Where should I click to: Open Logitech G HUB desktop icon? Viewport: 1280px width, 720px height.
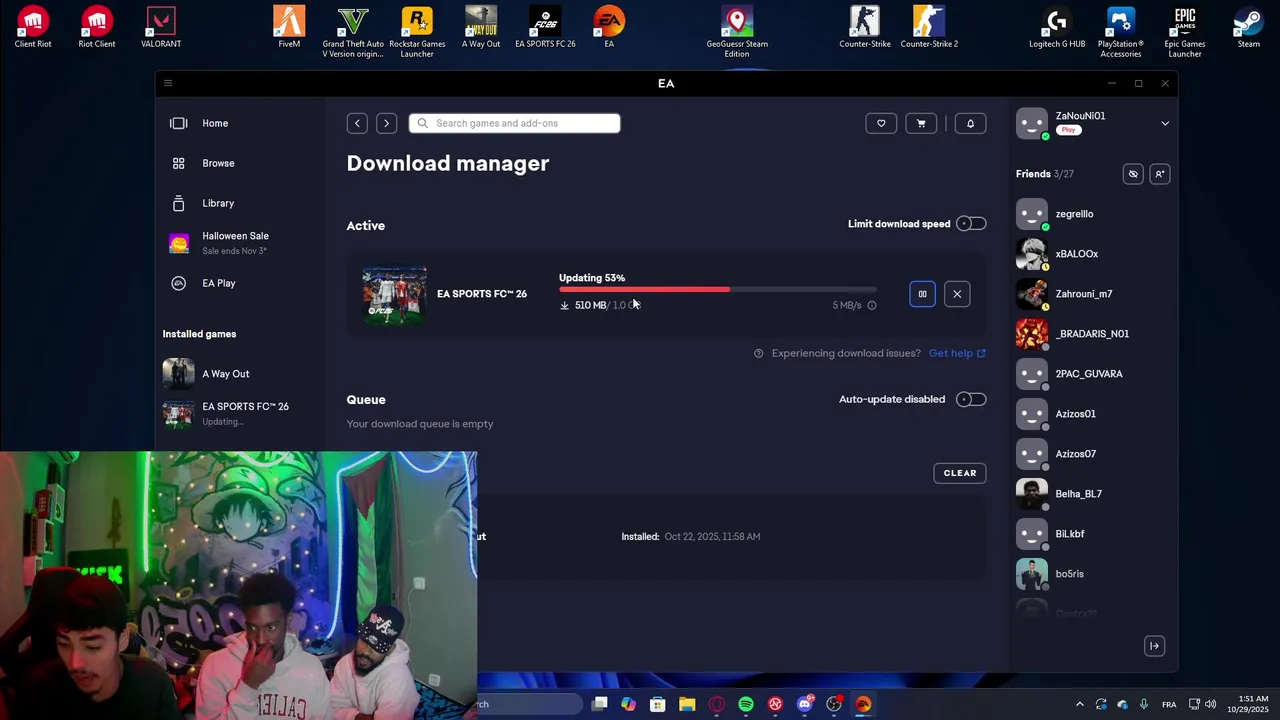click(x=1057, y=28)
